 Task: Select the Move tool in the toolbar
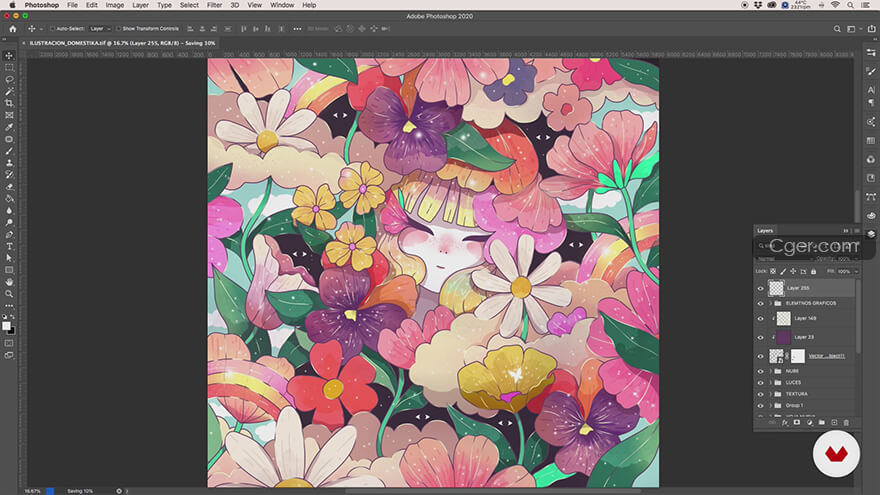click(9, 56)
